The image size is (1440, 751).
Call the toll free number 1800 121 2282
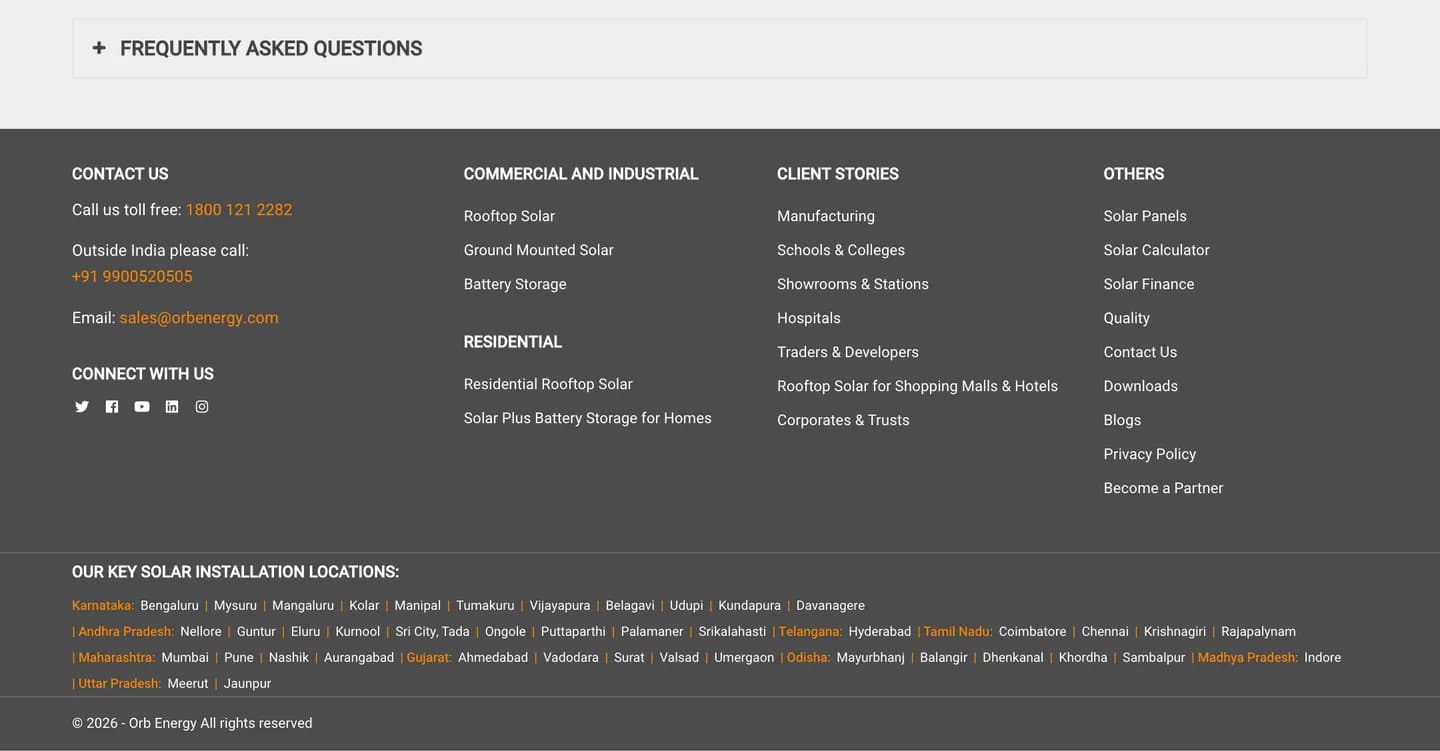(x=239, y=210)
